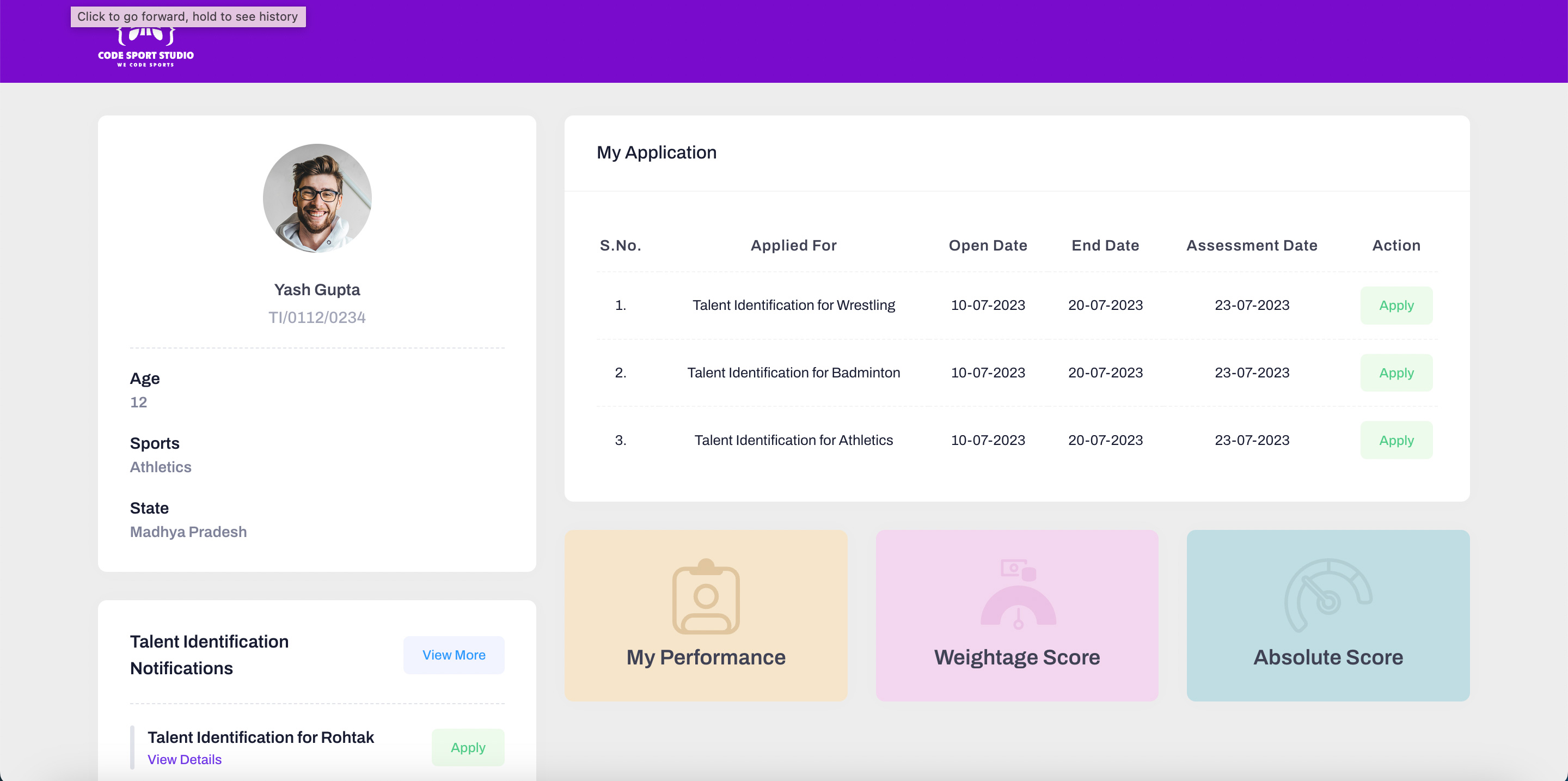
Task: Click the Assessment Date column header
Action: (1252, 245)
